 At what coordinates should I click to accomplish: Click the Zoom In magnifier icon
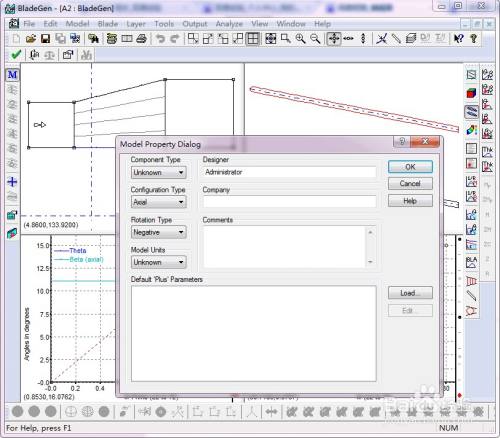tap(300, 39)
